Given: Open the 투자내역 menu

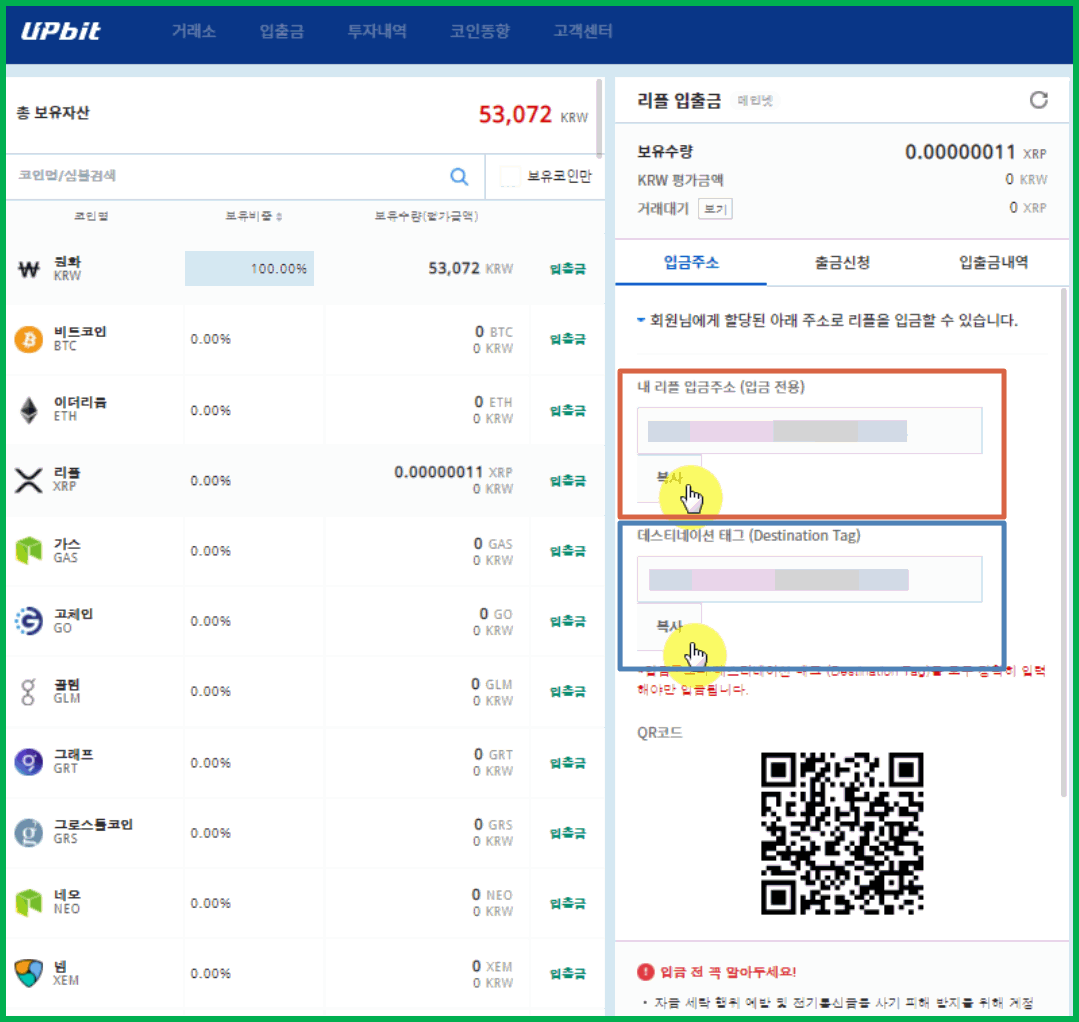Looking at the screenshot, I should (x=377, y=30).
